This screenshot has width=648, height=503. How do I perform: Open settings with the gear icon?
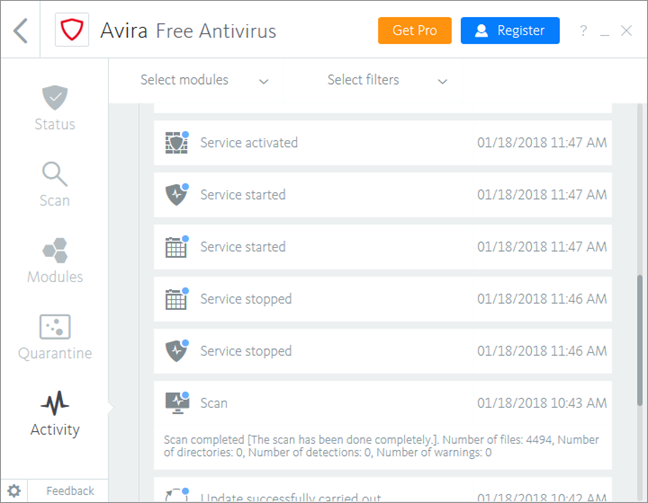click(x=14, y=491)
